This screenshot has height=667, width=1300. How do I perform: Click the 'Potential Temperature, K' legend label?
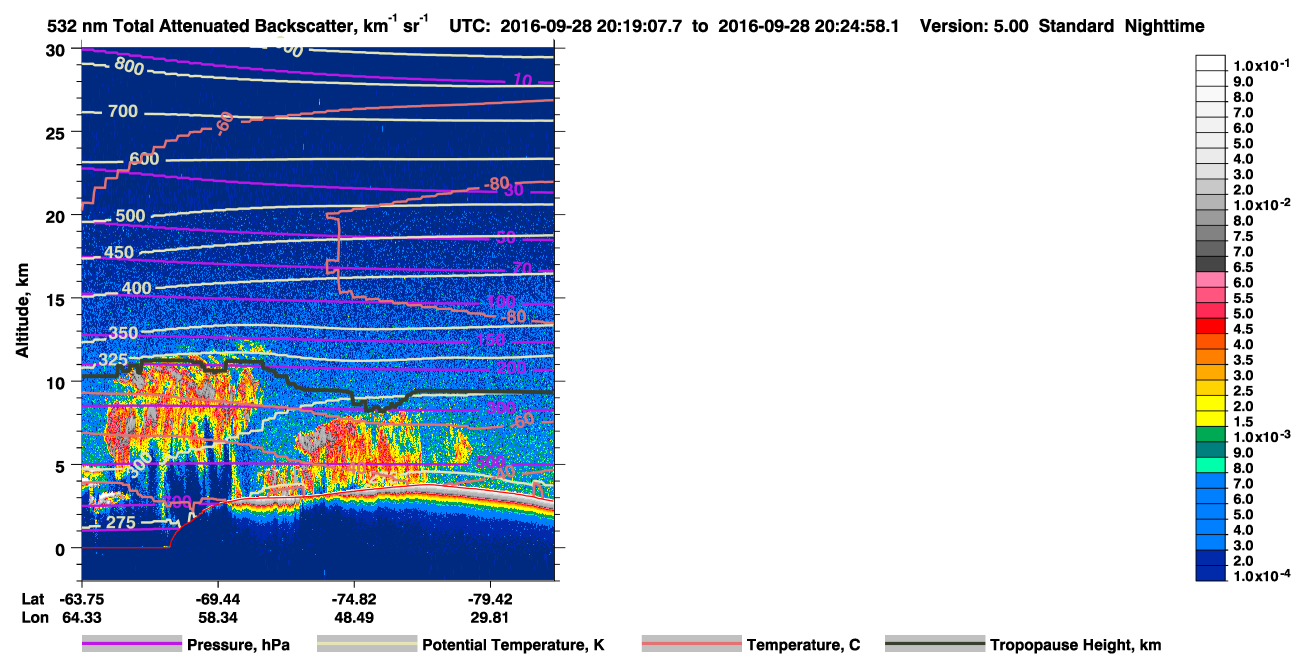coord(513,645)
